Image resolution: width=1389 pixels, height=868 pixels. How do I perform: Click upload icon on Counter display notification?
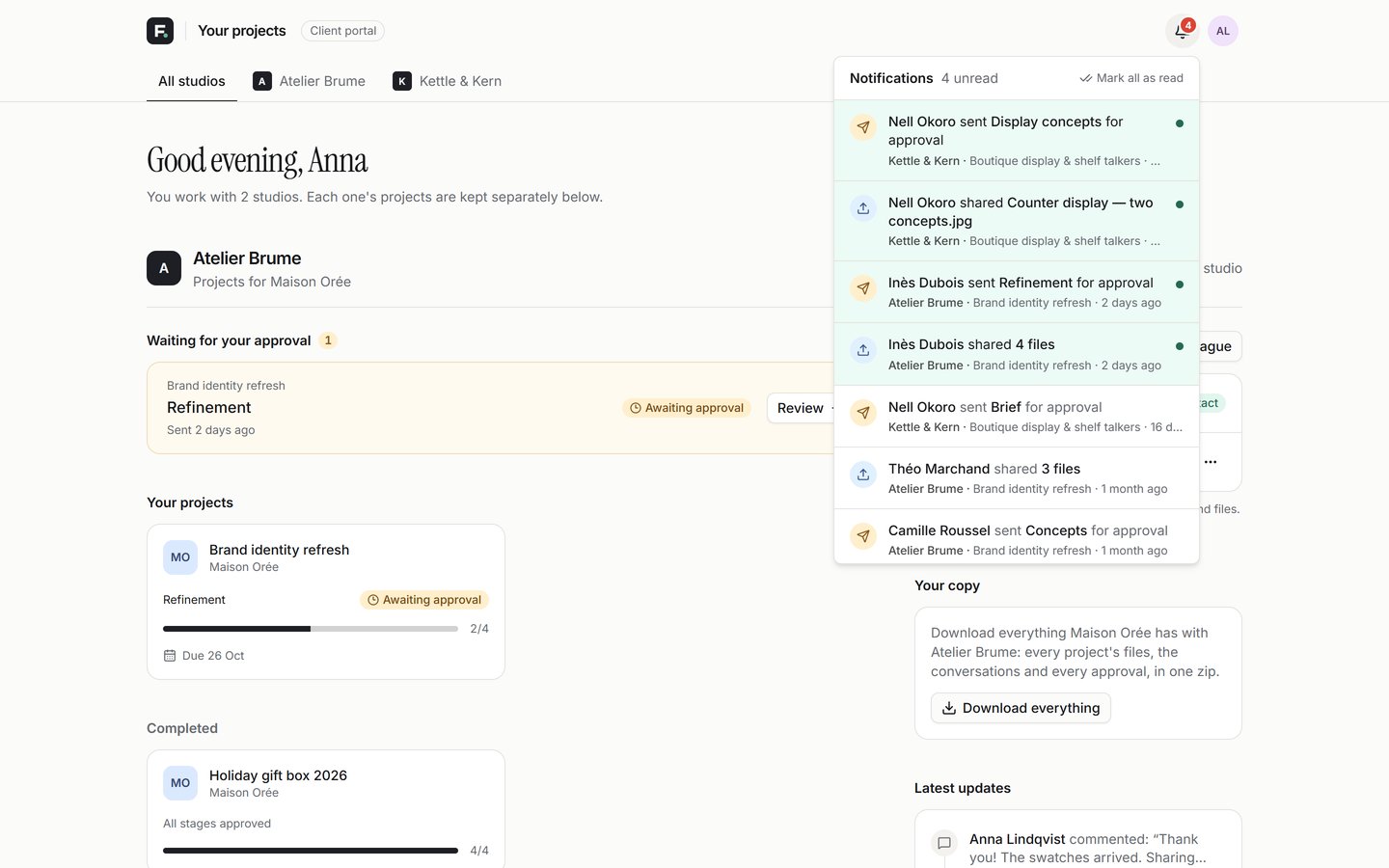[863, 208]
